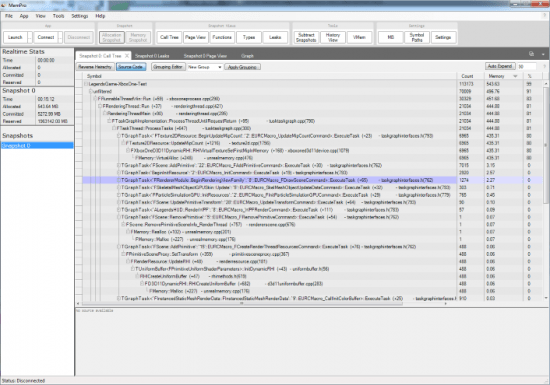This screenshot has height=385, width=550.
Task: Open the File menu
Action: point(9,16)
